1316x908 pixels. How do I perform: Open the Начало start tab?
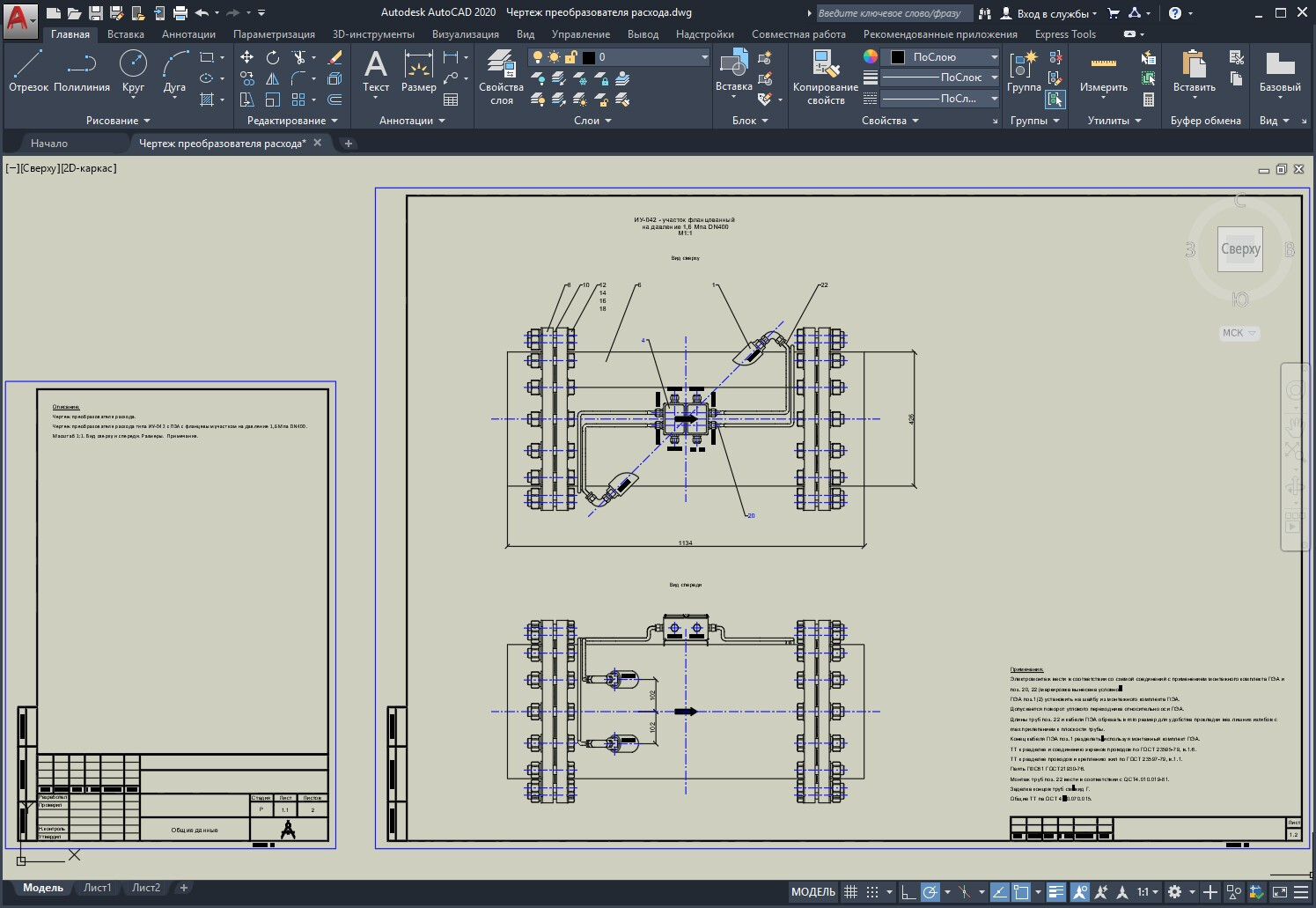click(x=49, y=143)
